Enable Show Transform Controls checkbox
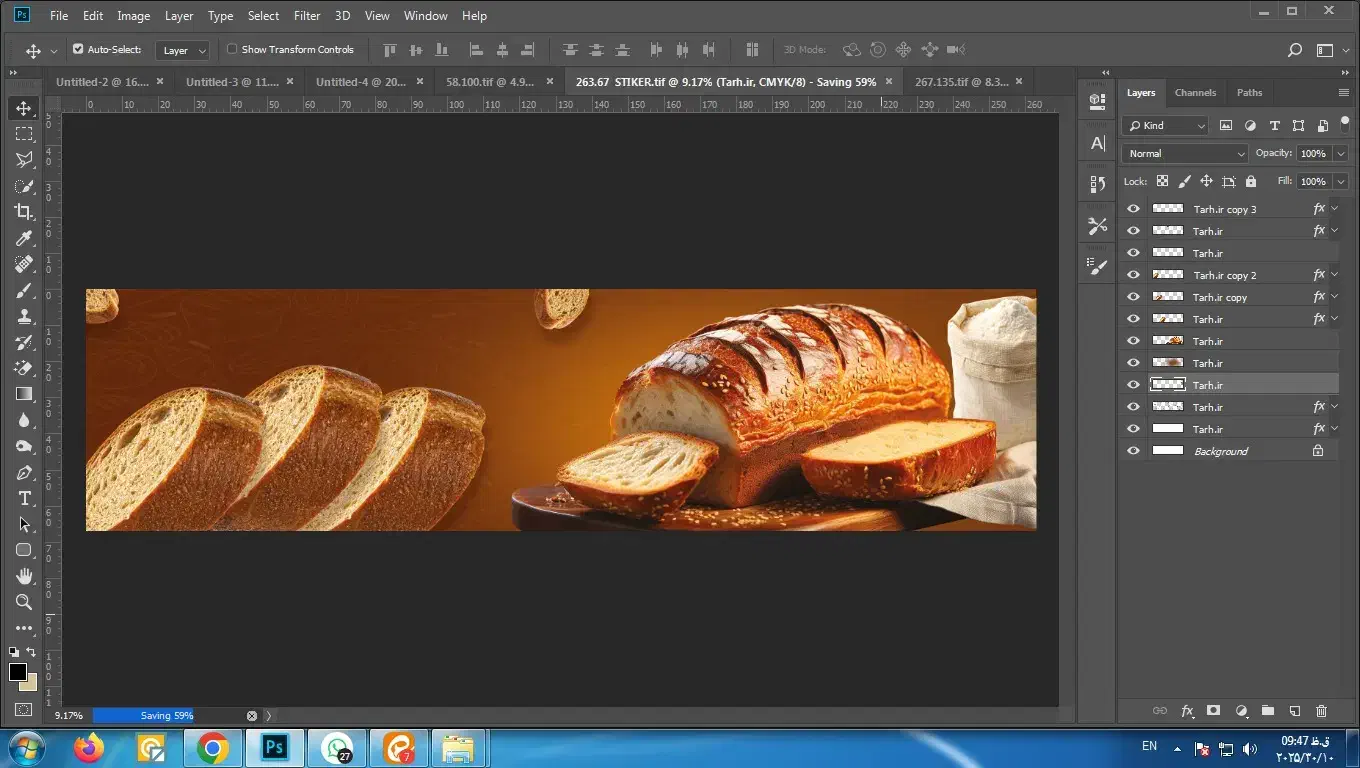 [232, 49]
